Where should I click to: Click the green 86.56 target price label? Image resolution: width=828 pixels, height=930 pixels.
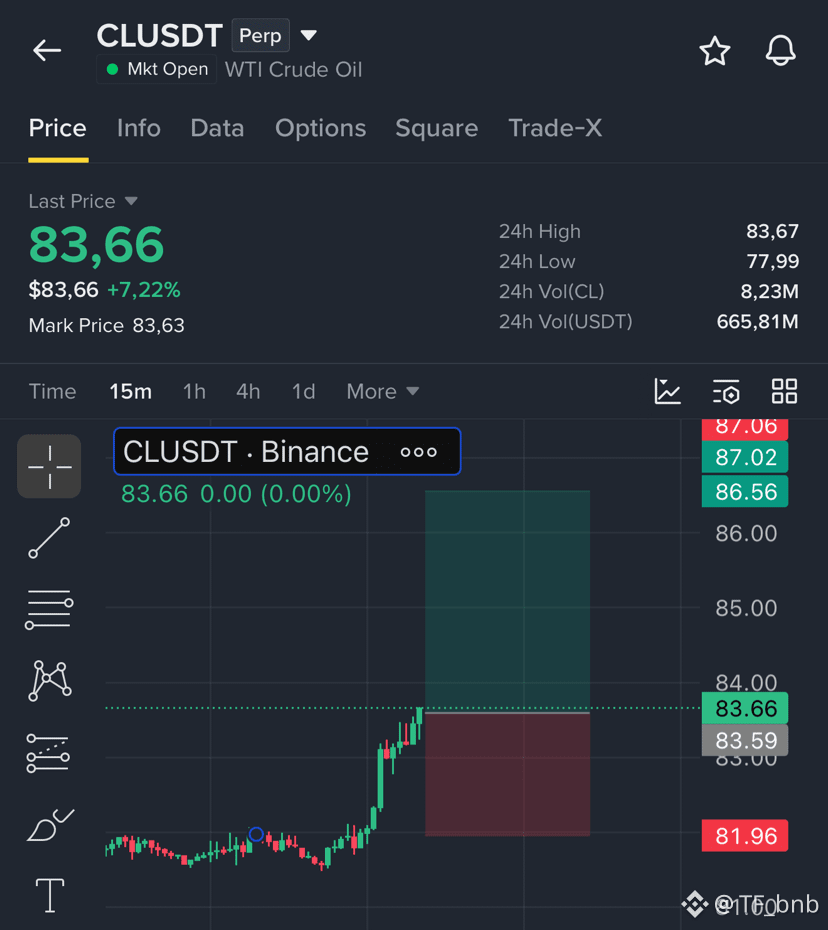[x=745, y=492]
